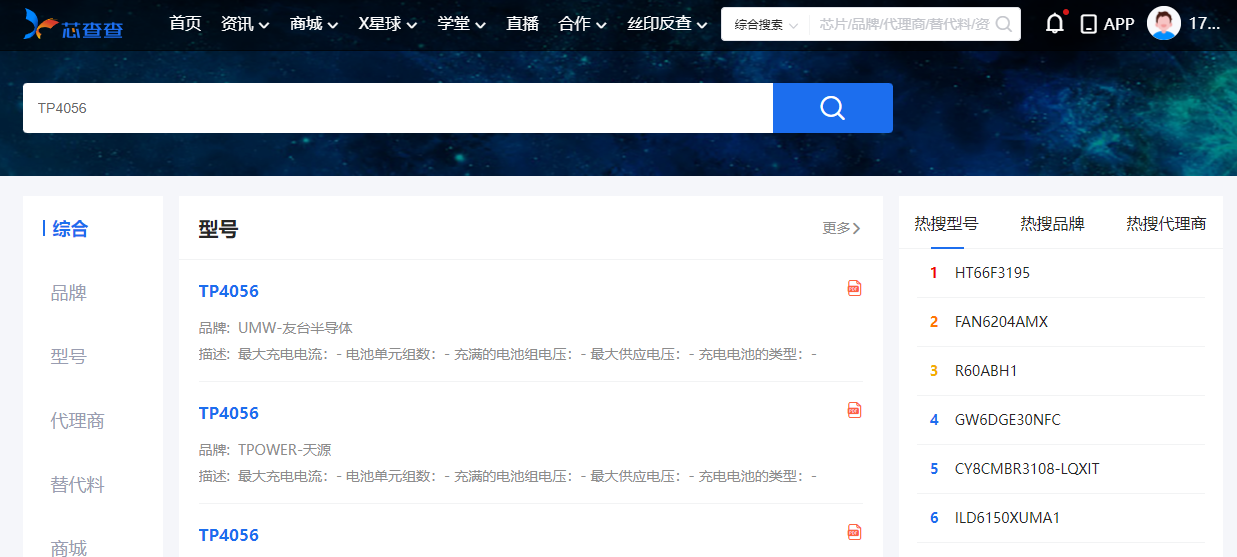Open PDF datasheet for third TP4056 result
This screenshot has height=557, width=1237.
pyautogui.click(x=854, y=532)
